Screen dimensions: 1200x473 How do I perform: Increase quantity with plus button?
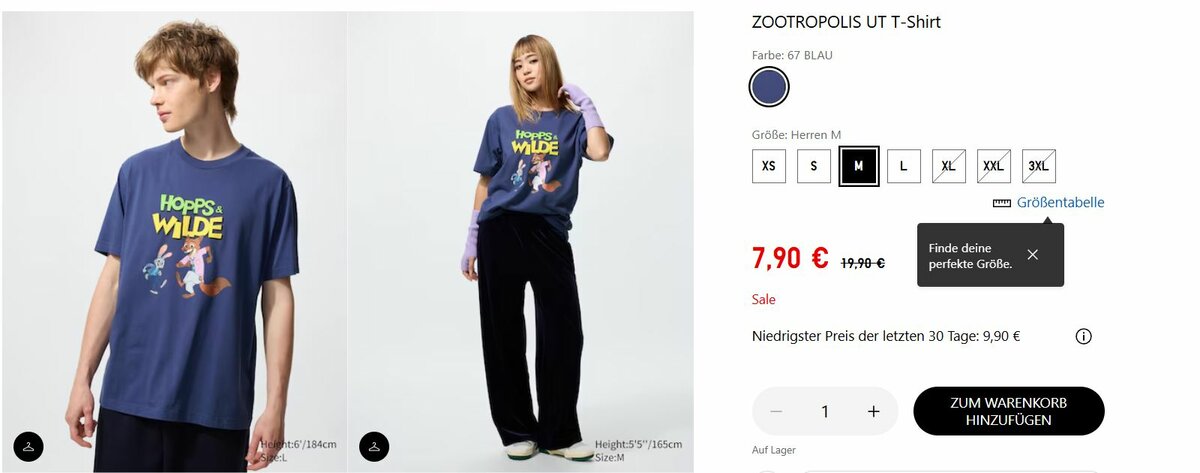point(873,411)
